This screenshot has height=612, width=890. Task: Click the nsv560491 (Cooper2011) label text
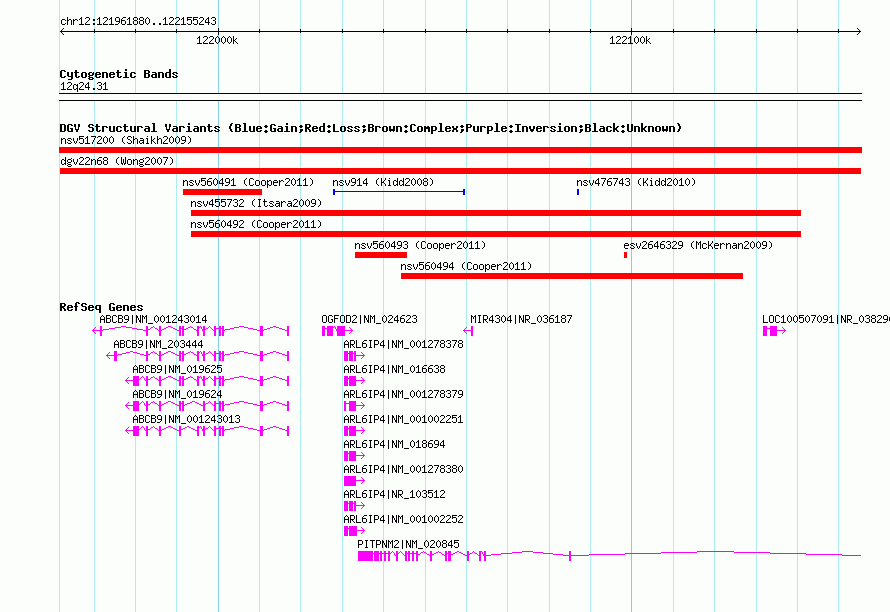248,182
